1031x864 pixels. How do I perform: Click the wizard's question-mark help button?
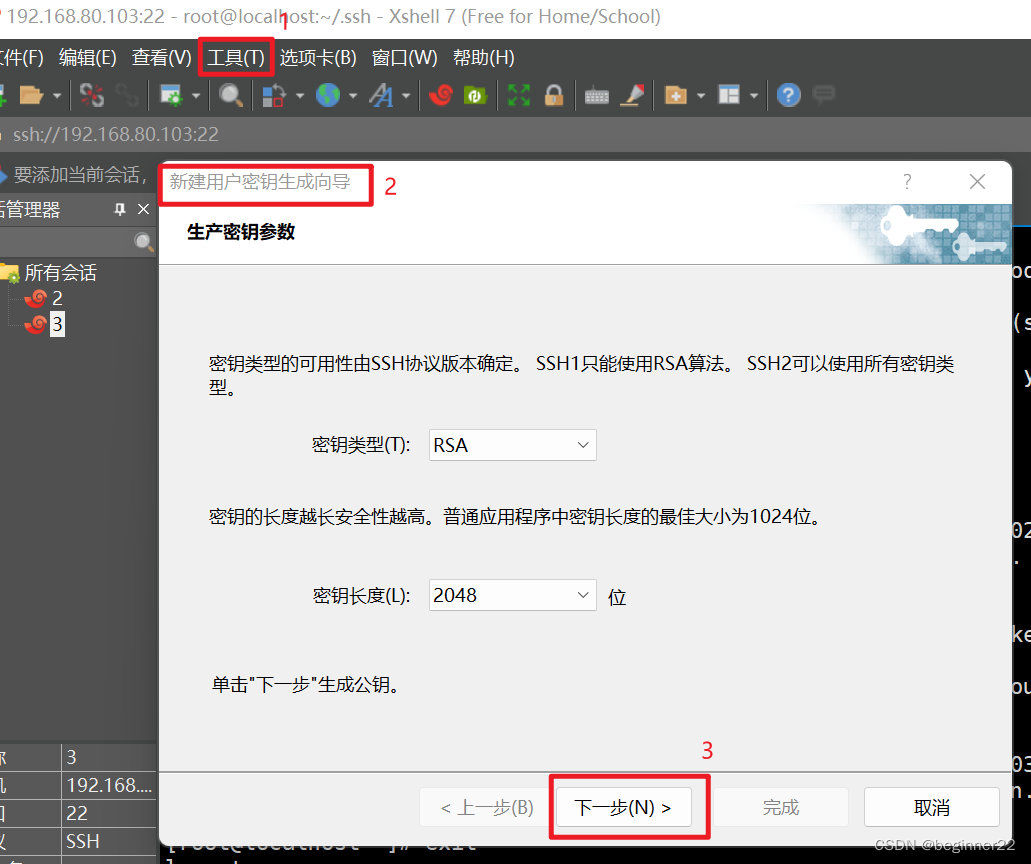(907, 181)
